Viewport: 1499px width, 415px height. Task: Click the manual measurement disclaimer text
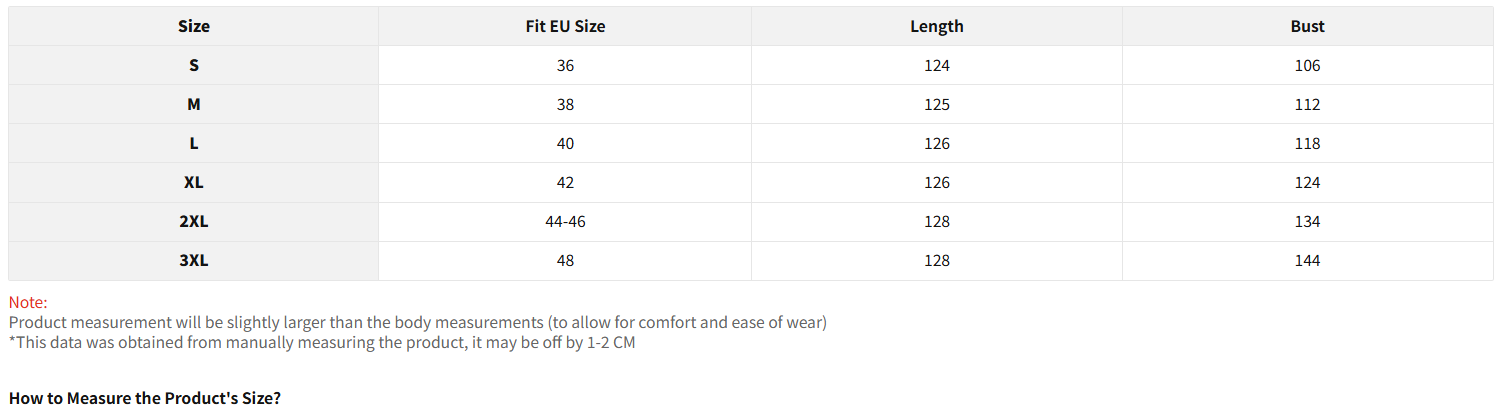click(x=321, y=343)
